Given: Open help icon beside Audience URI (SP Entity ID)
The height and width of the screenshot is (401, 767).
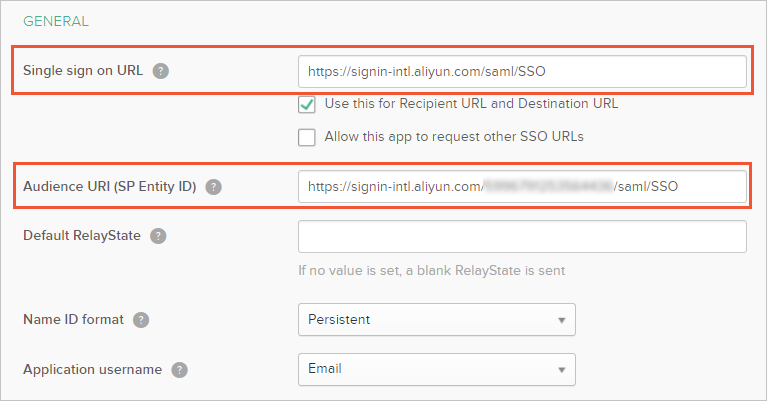Looking at the screenshot, I should click(x=213, y=187).
